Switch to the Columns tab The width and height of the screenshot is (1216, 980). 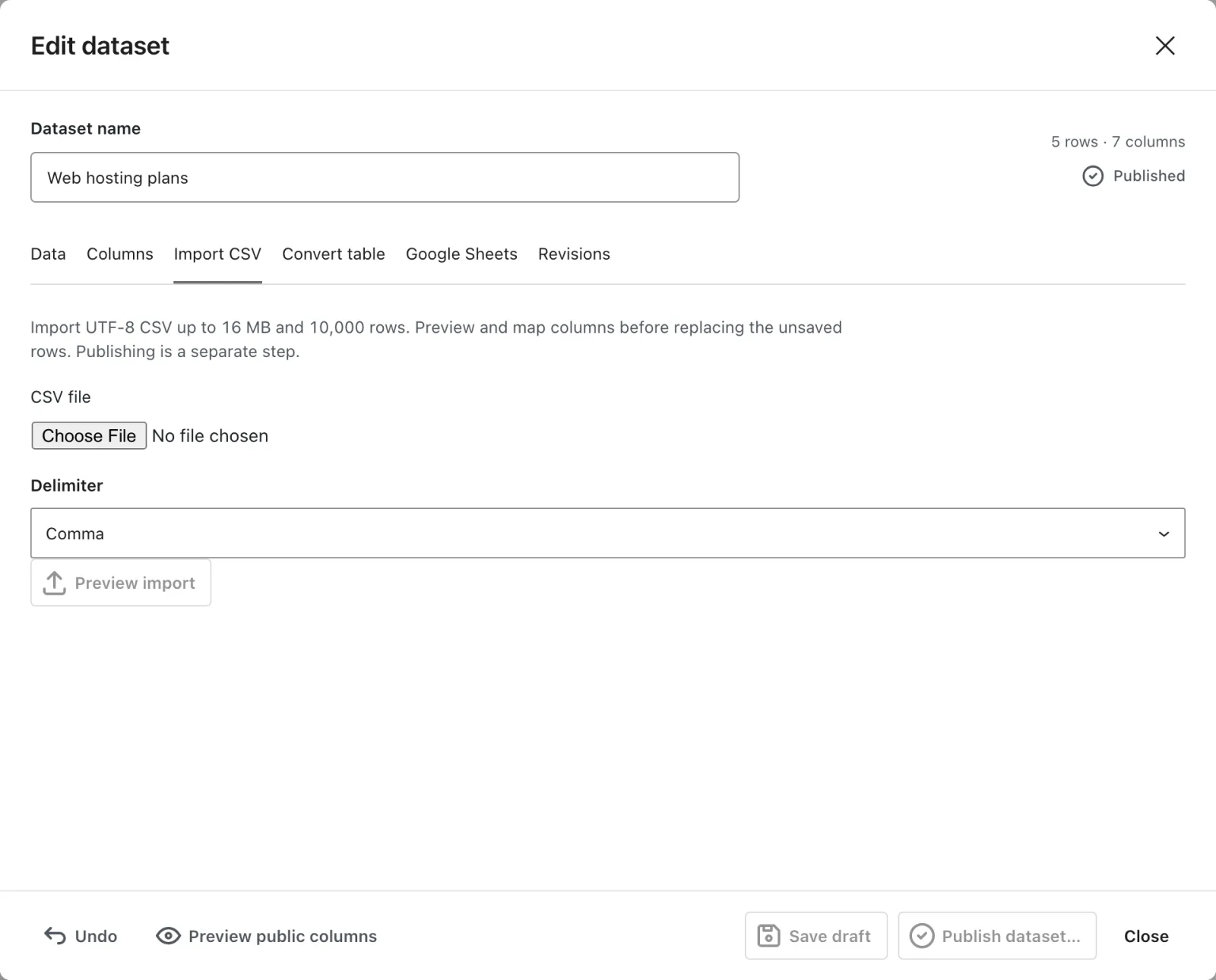(x=119, y=254)
